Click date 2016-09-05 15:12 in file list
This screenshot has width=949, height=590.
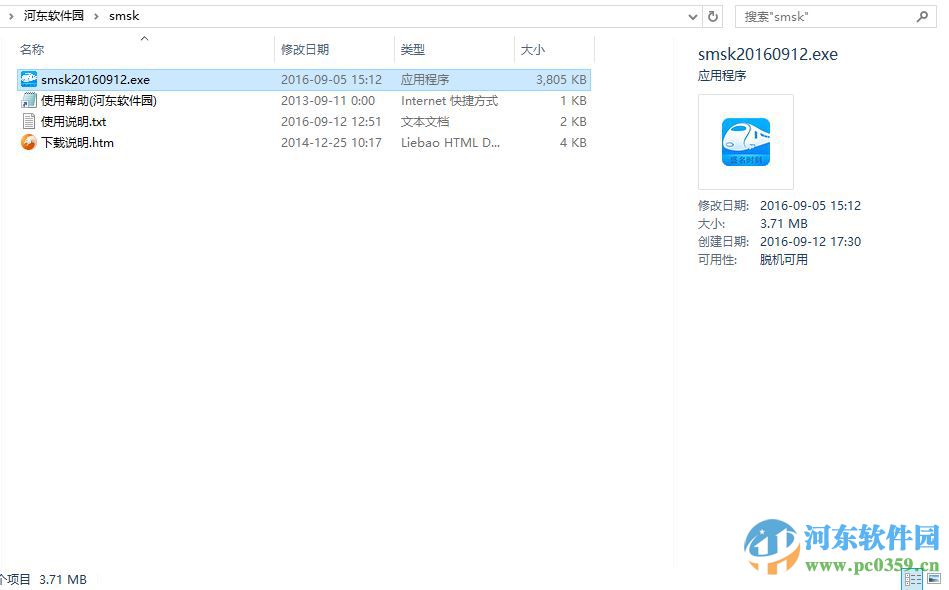331,79
